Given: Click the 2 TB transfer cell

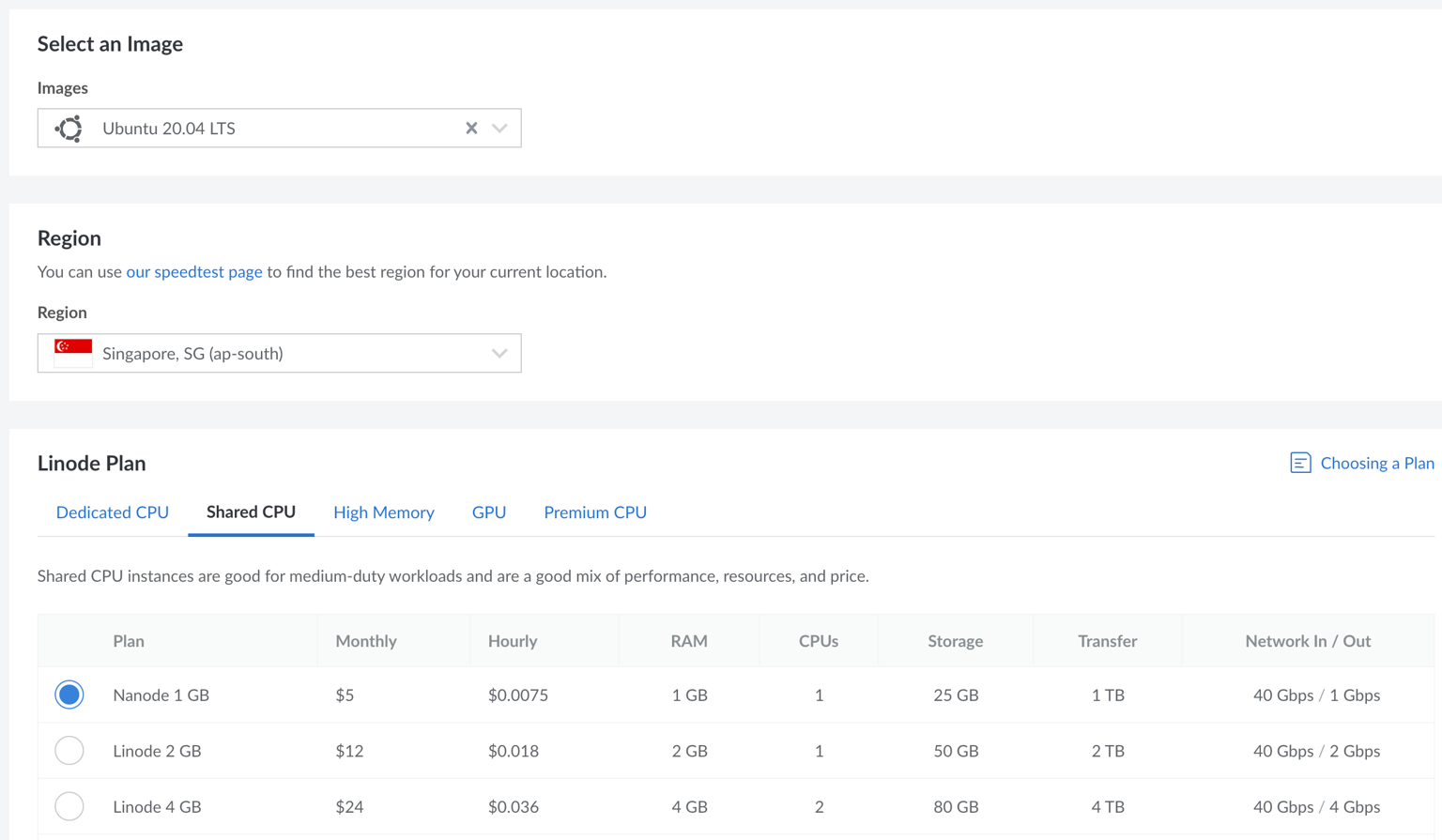Looking at the screenshot, I should 1108,751.
